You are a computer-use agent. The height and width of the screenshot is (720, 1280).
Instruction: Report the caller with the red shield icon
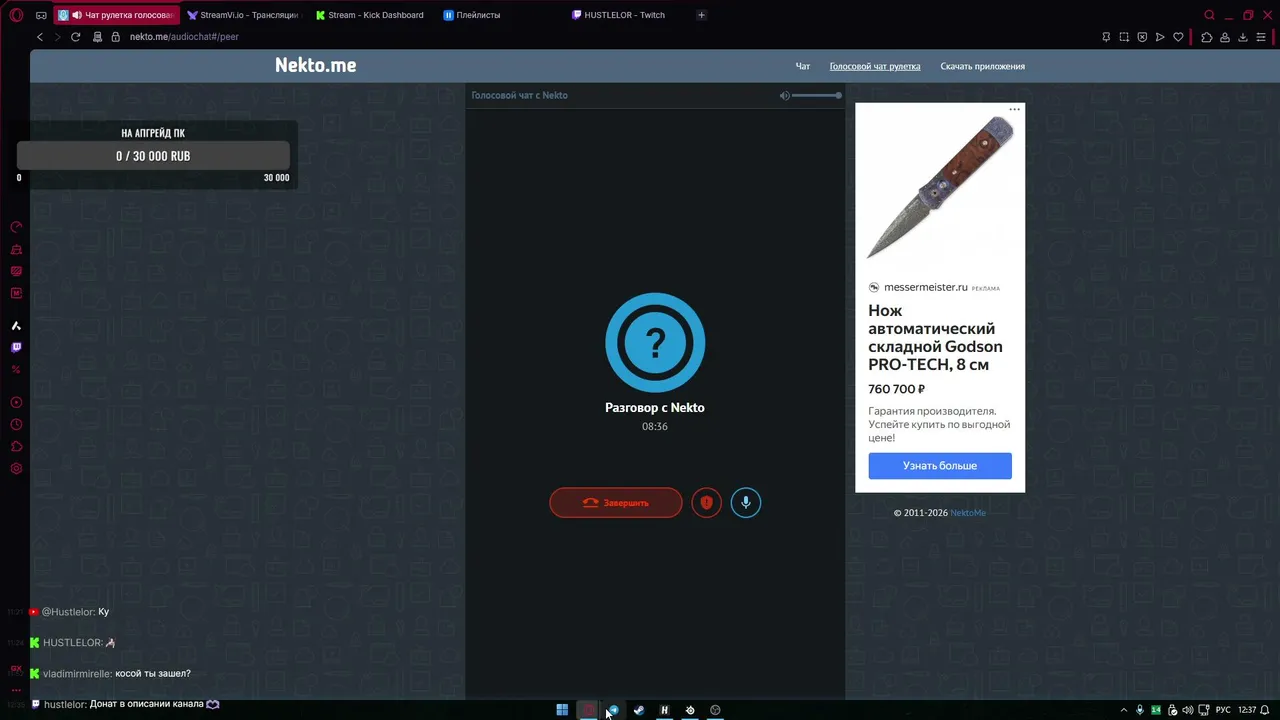706,503
